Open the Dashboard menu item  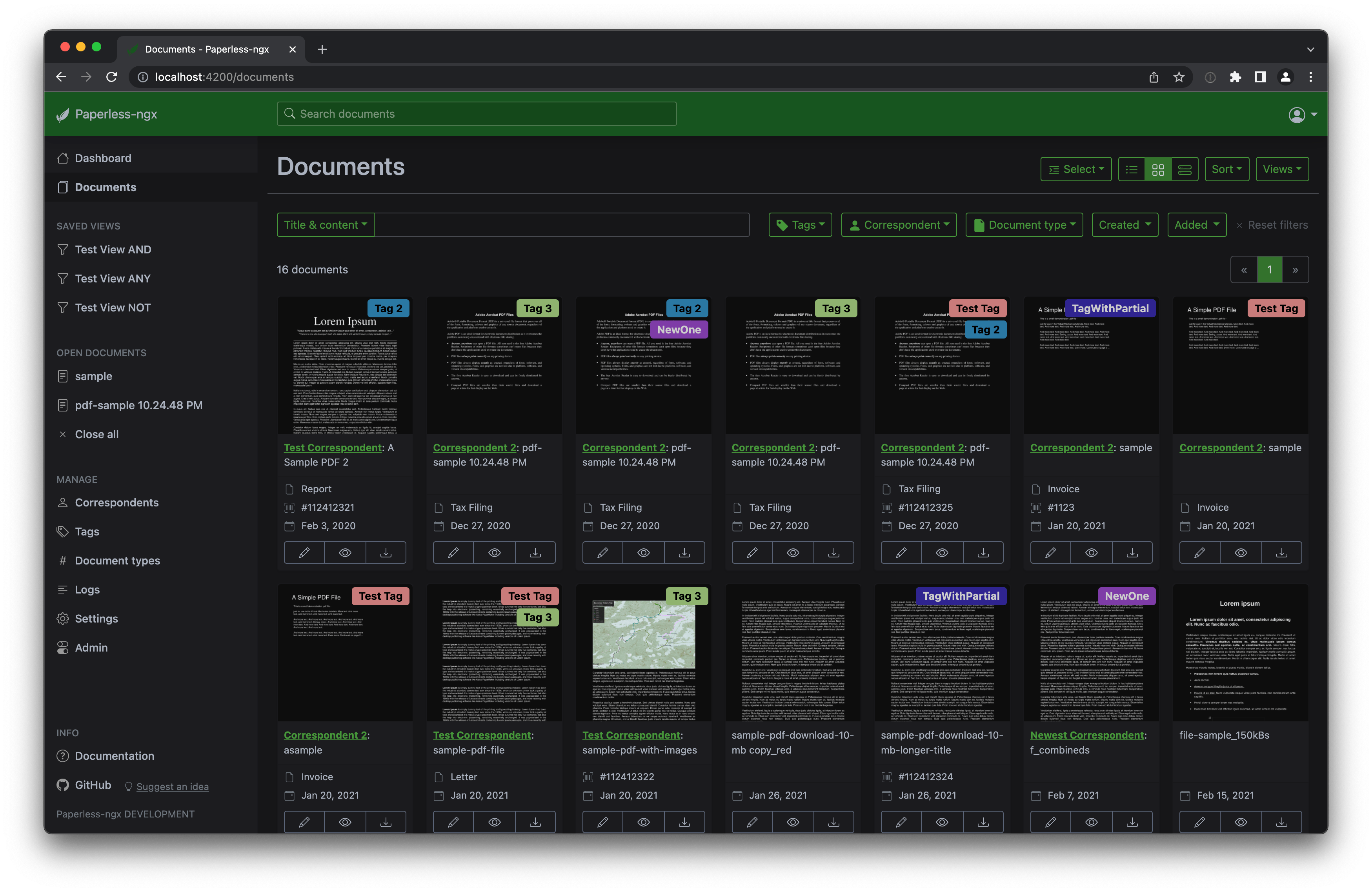click(103, 157)
